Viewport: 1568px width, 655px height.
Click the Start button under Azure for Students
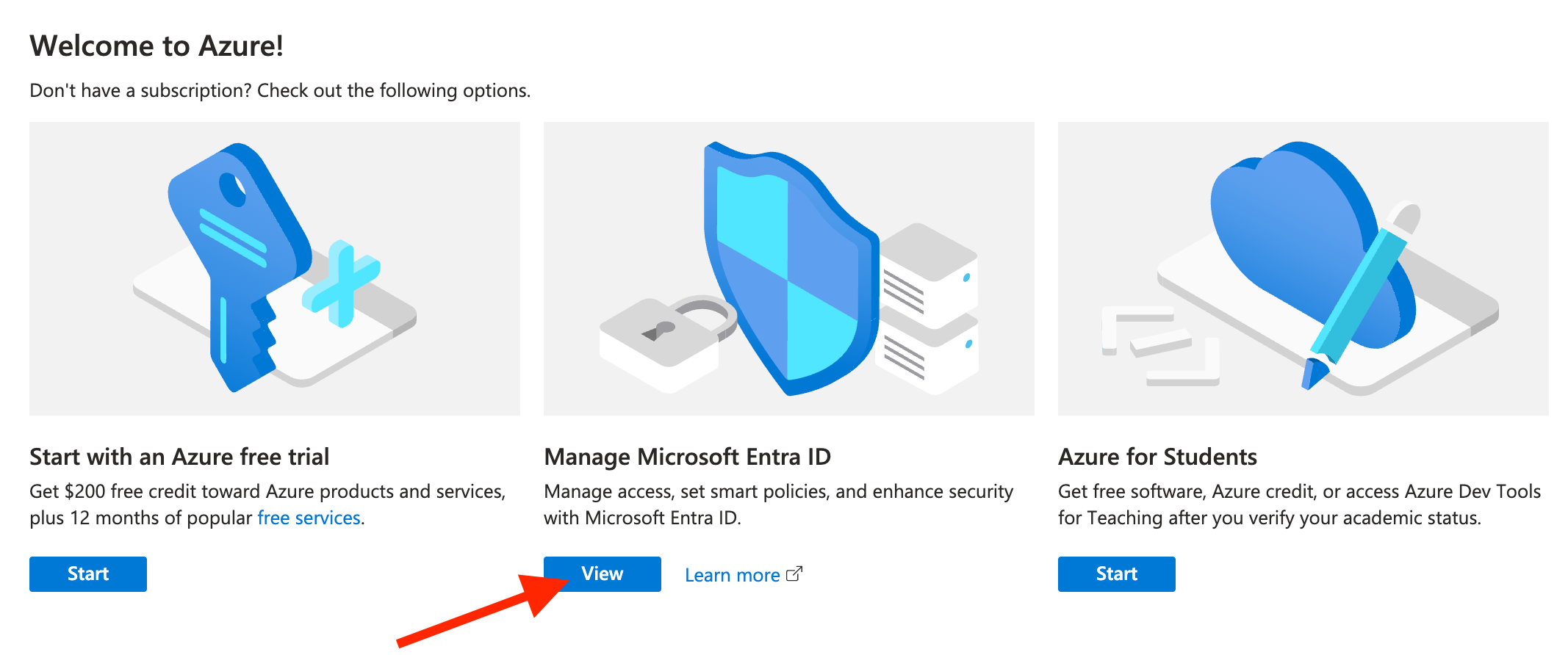point(1117,573)
